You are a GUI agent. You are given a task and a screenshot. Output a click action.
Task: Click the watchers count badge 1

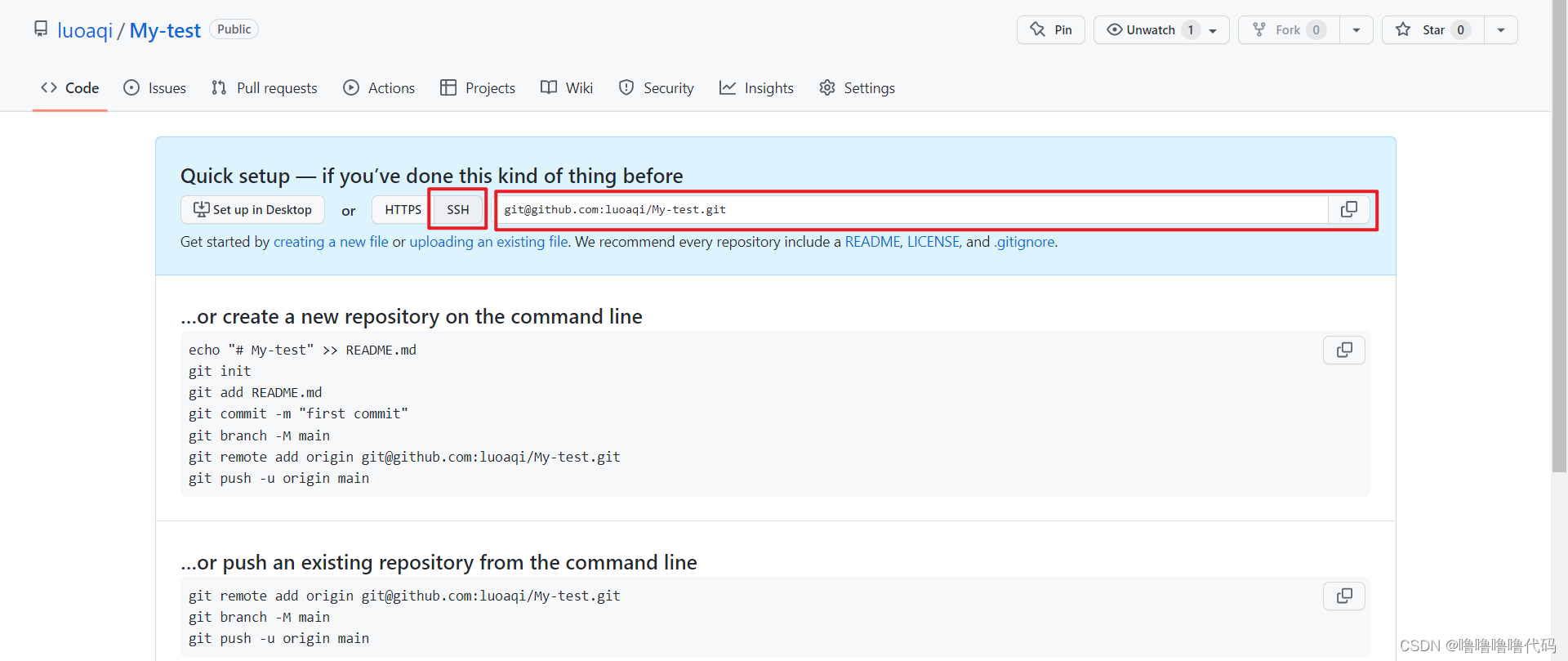pos(1191,30)
